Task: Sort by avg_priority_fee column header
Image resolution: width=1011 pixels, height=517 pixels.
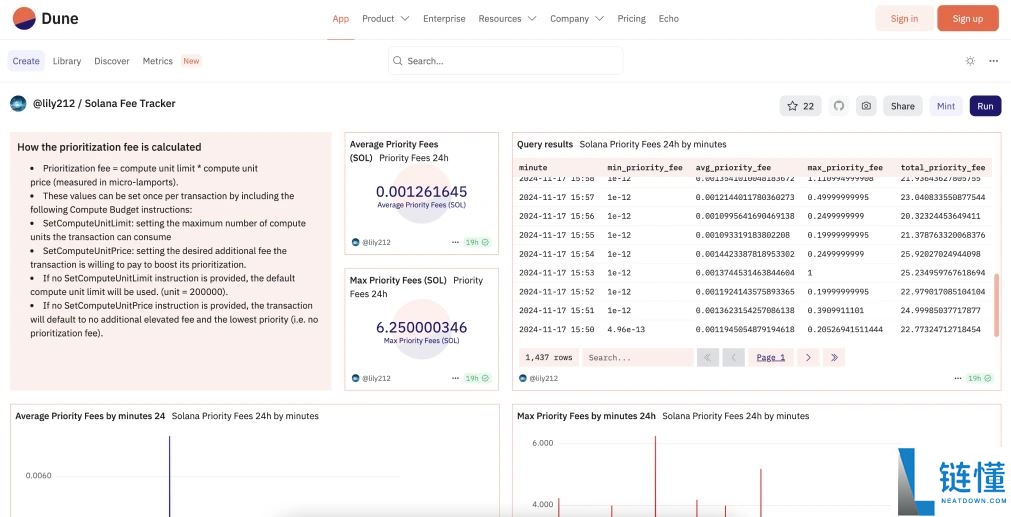Action: [733, 168]
